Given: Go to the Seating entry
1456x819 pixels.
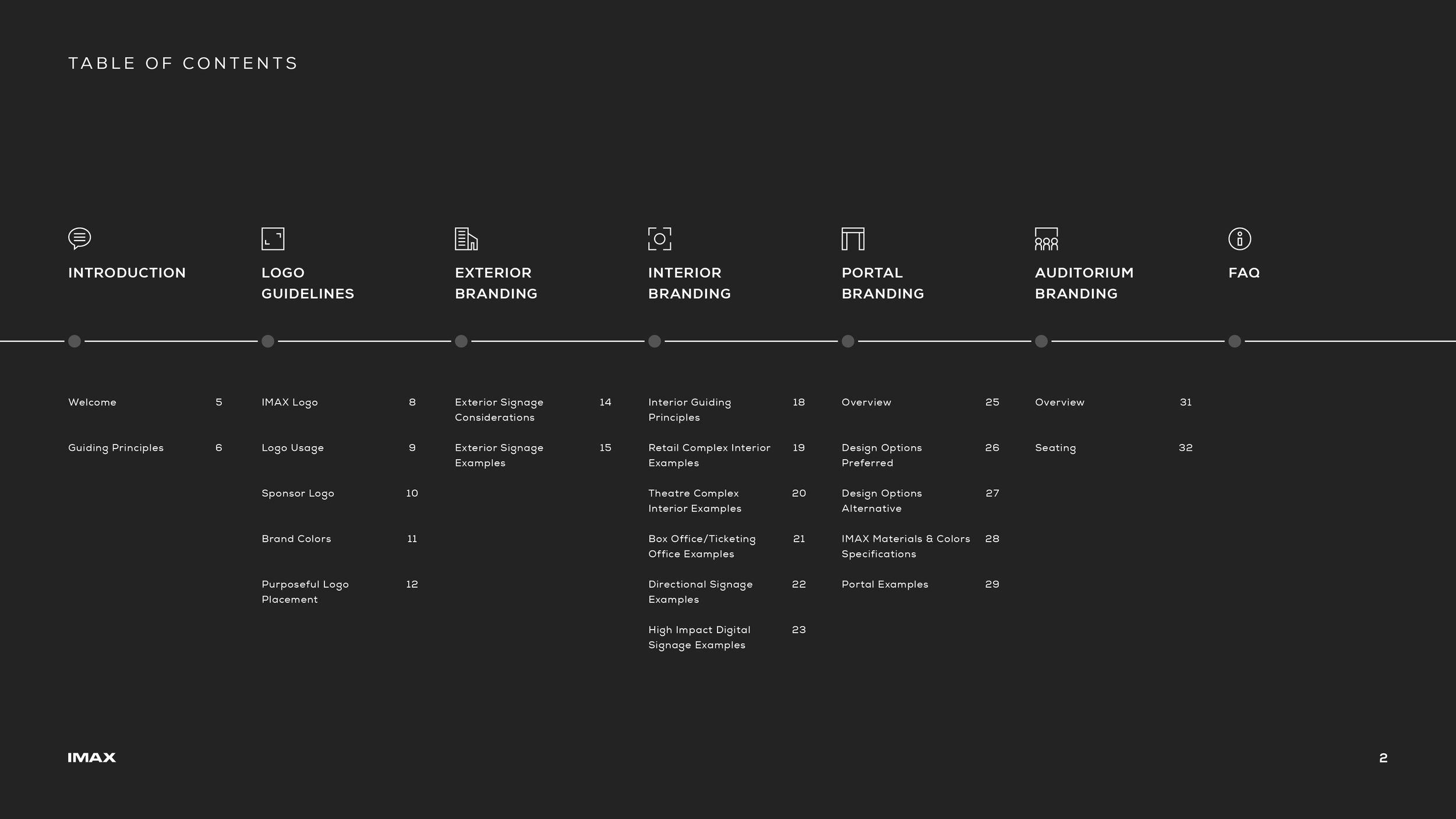Looking at the screenshot, I should pyautogui.click(x=1055, y=448).
